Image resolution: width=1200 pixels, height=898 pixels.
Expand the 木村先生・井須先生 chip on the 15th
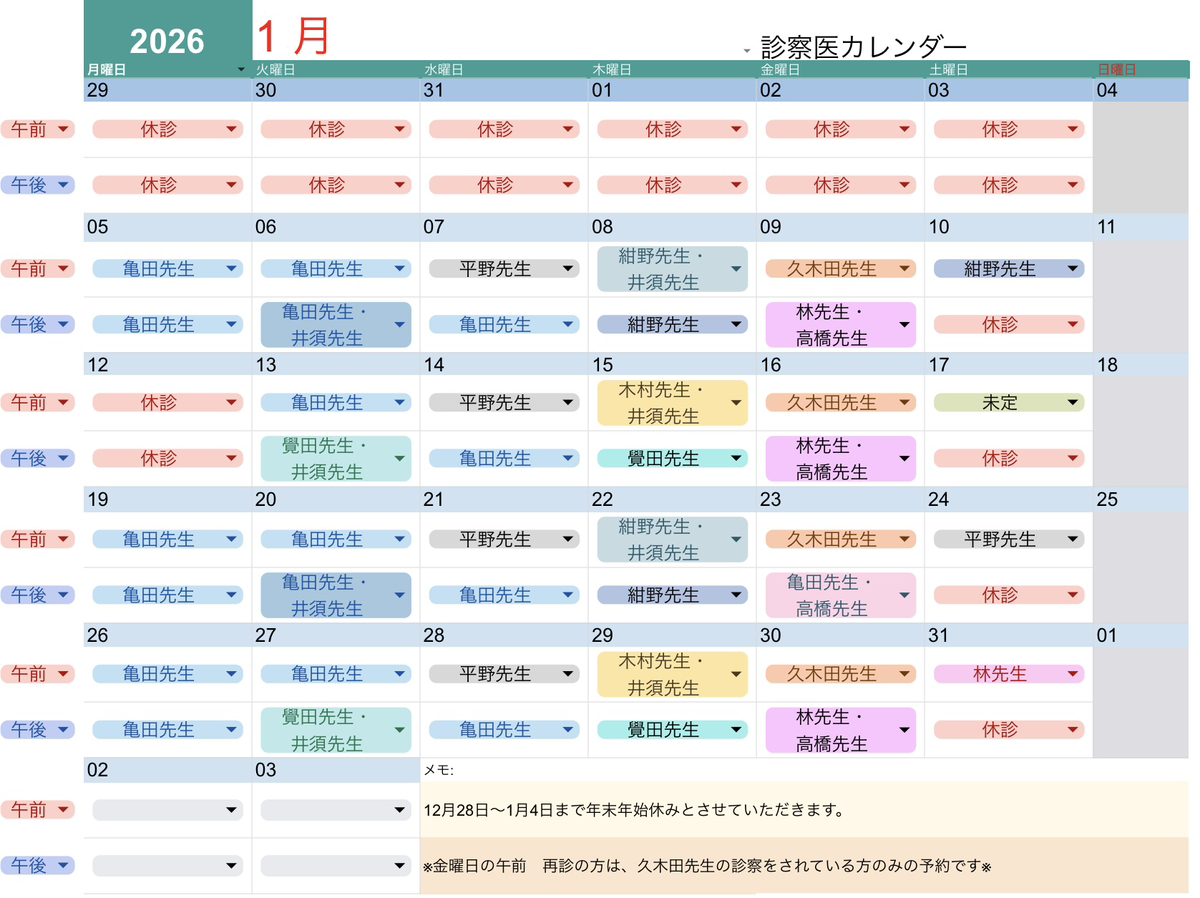[736, 403]
